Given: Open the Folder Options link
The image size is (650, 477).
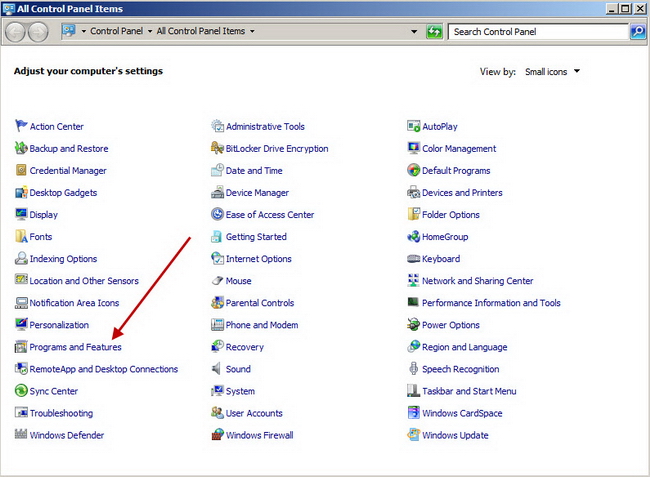Looking at the screenshot, I should click(451, 214).
